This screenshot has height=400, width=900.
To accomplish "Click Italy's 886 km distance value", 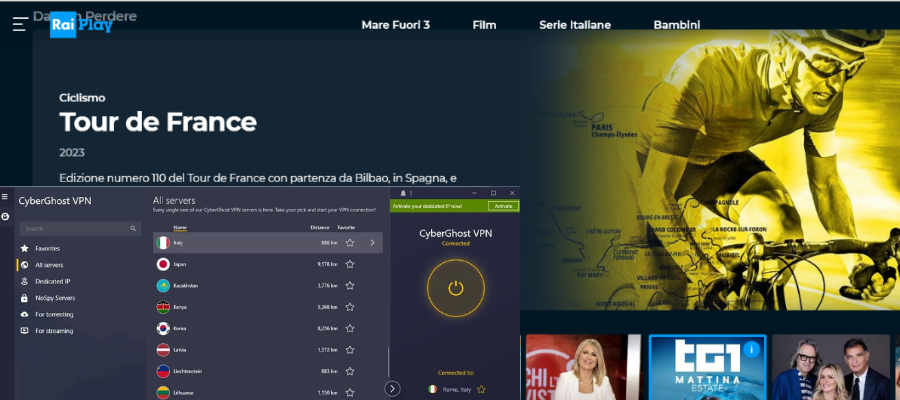I will [x=329, y=243].
